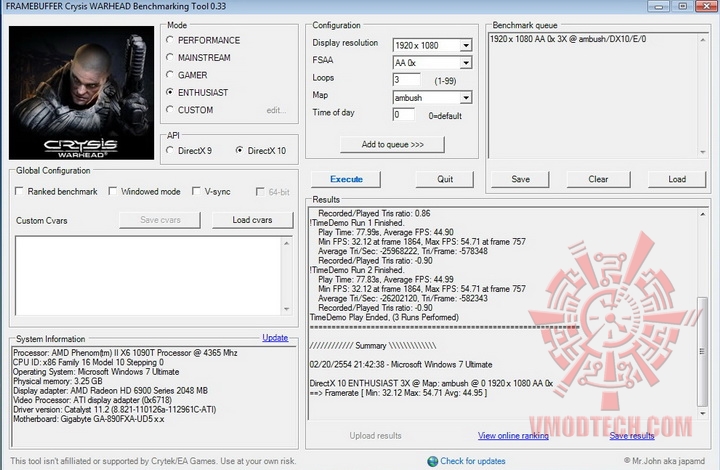Viewport: 720px width, 470px height.
Task: Click the TimeDemo Run 1 Finished line
Action: tap(357, 223)
